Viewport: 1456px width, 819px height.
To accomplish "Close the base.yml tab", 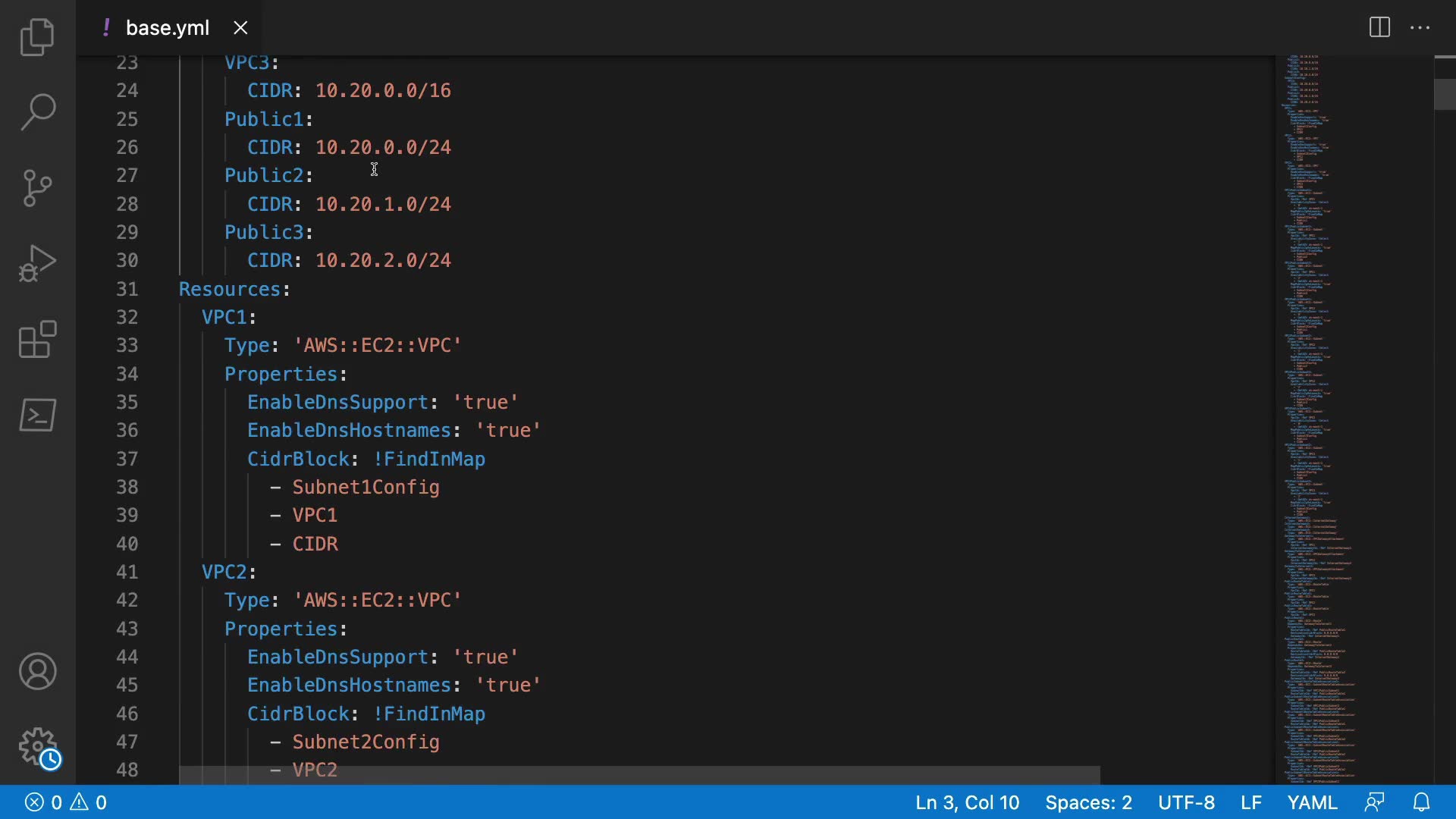I will (240, 28).
